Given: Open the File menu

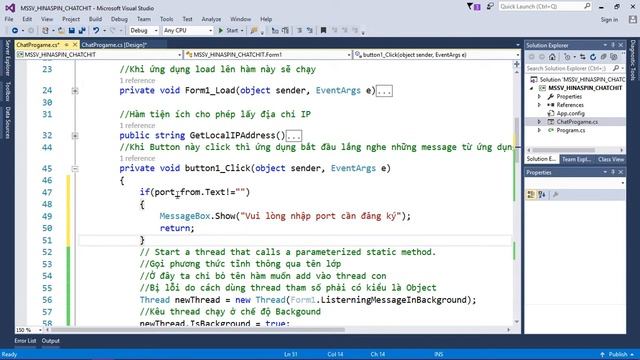Looking at the screenshot, I should 9,19.
